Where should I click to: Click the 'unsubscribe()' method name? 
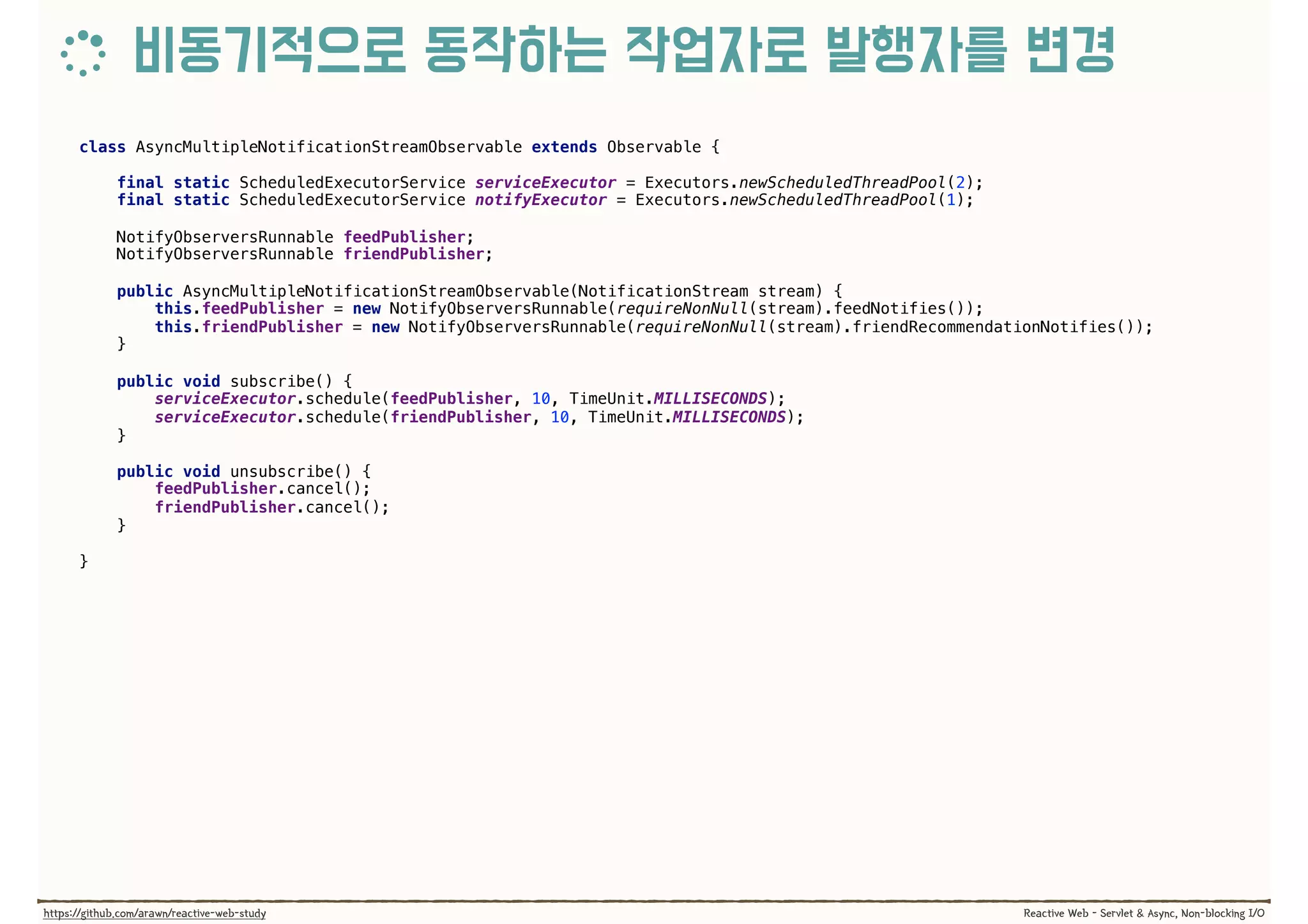tap(291, 471)
